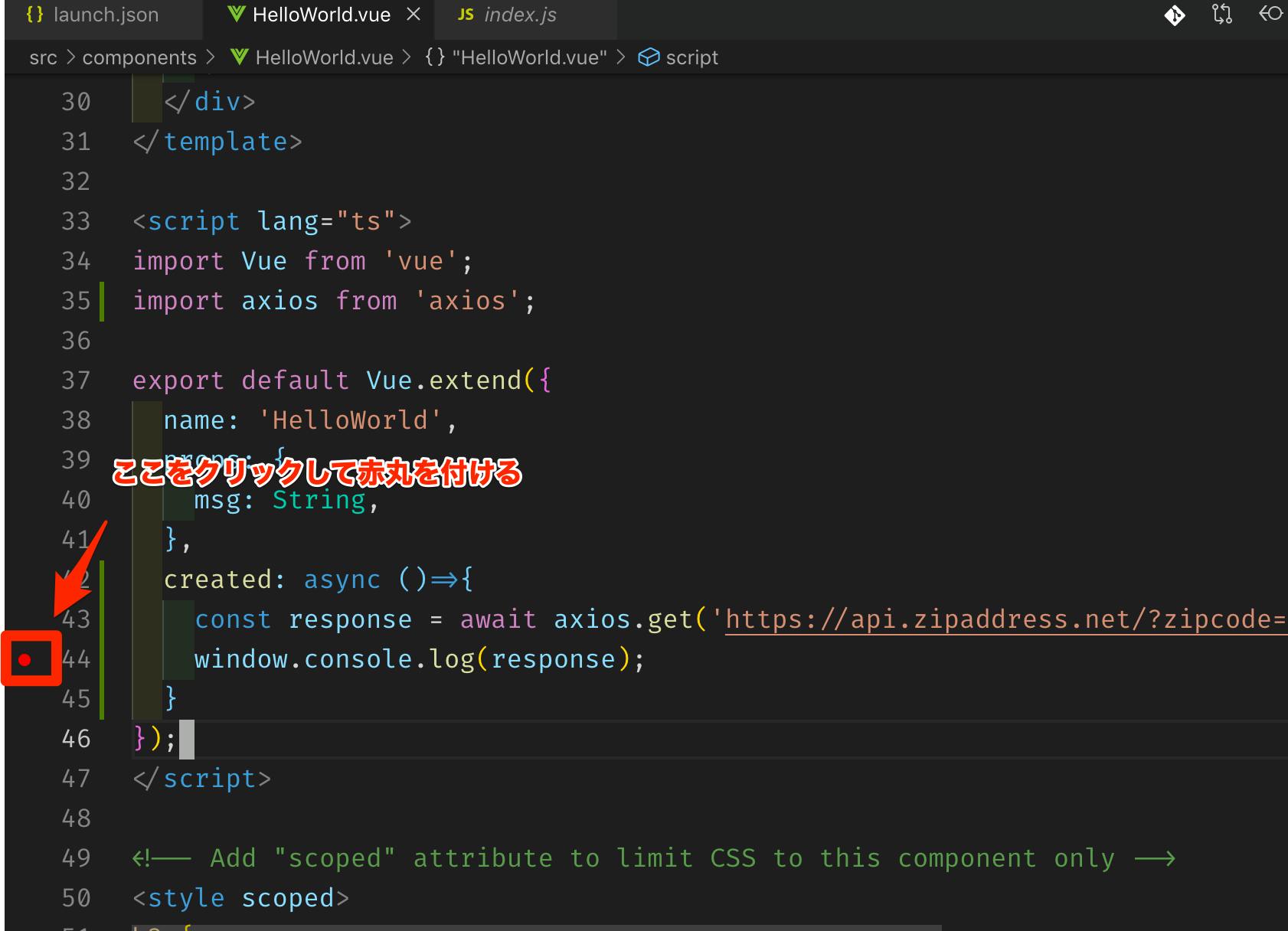Open the script symbol breadcrumb dropdown

tap(691, 57)
